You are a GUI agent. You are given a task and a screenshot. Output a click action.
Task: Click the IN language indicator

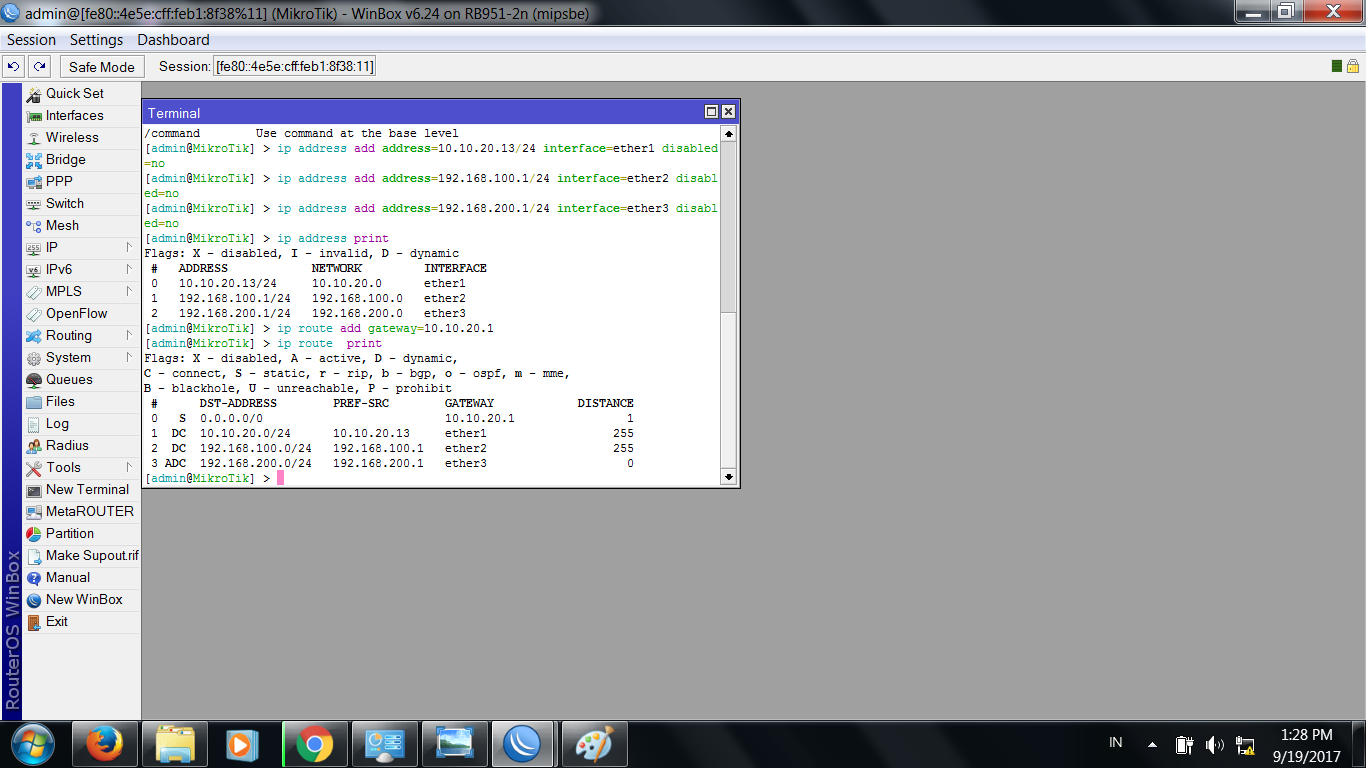click(1116, 743)
